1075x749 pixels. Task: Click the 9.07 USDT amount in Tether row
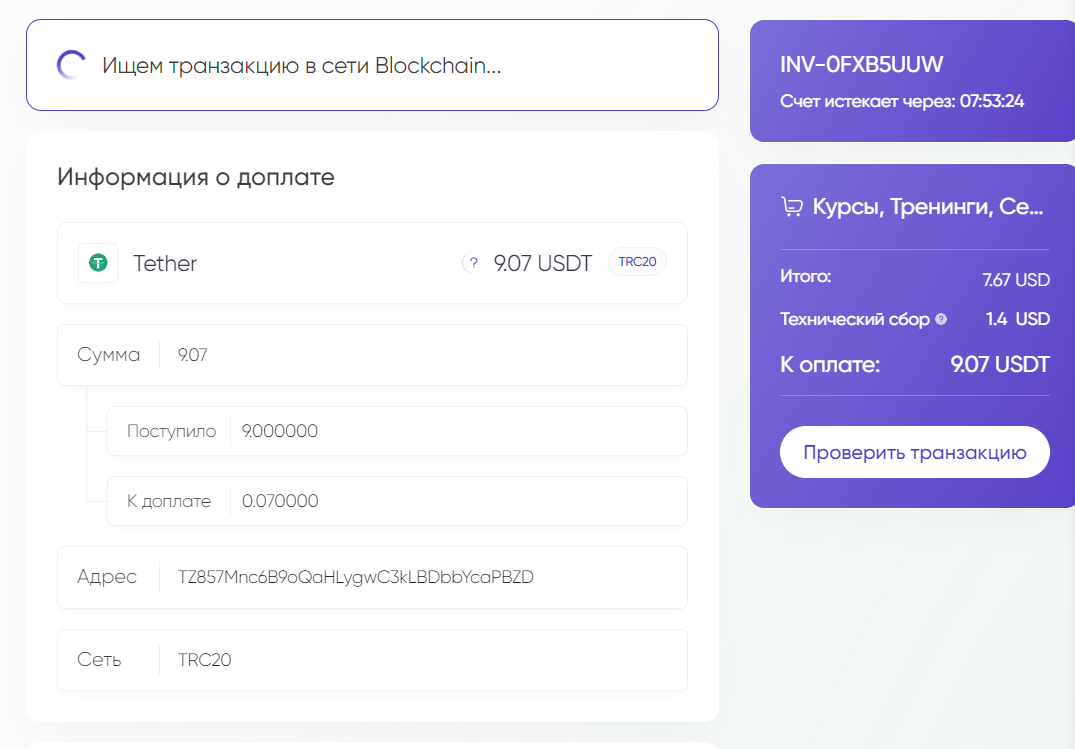542,263
